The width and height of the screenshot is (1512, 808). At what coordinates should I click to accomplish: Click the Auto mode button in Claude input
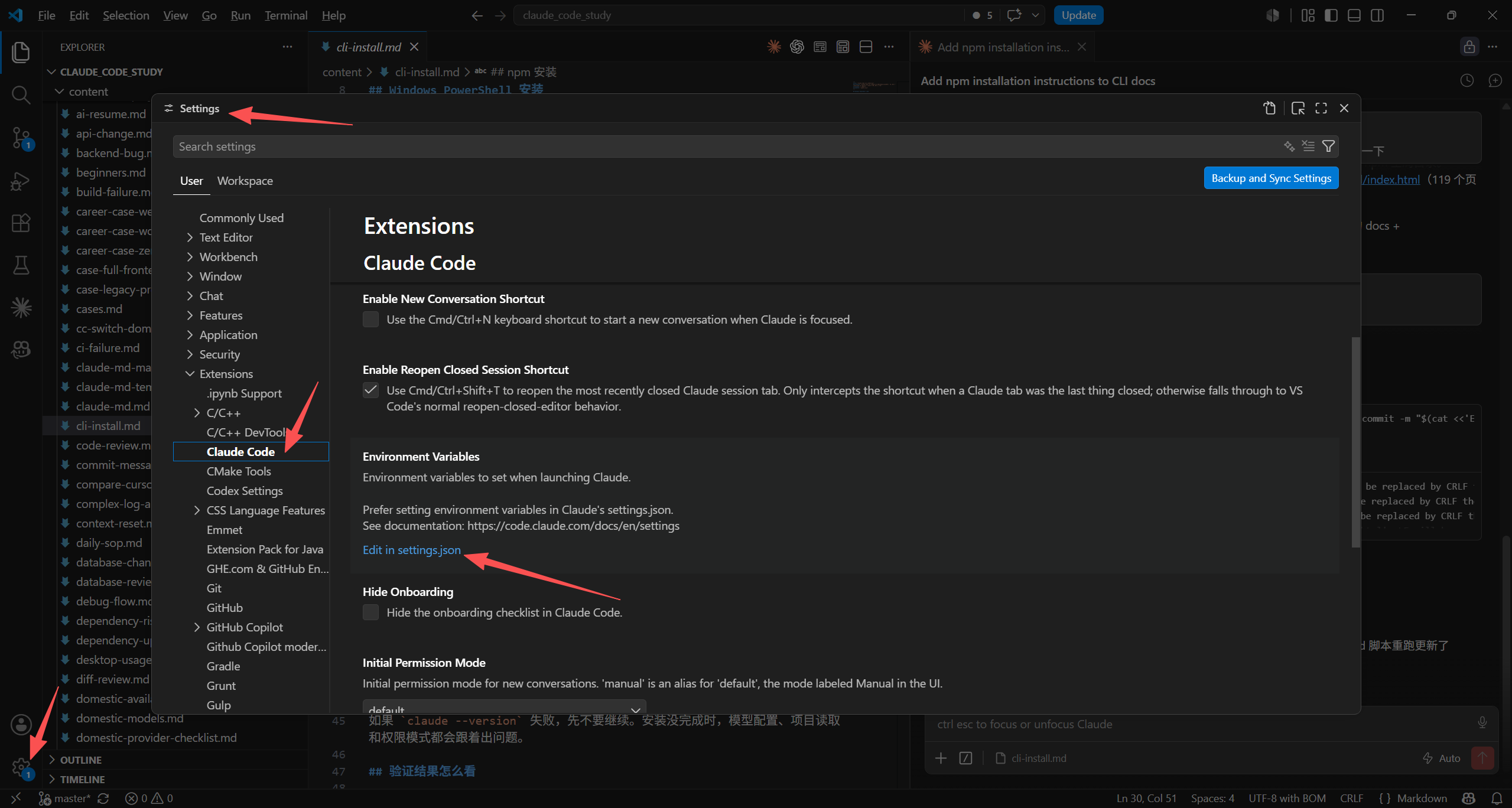tap(1441, 758)
